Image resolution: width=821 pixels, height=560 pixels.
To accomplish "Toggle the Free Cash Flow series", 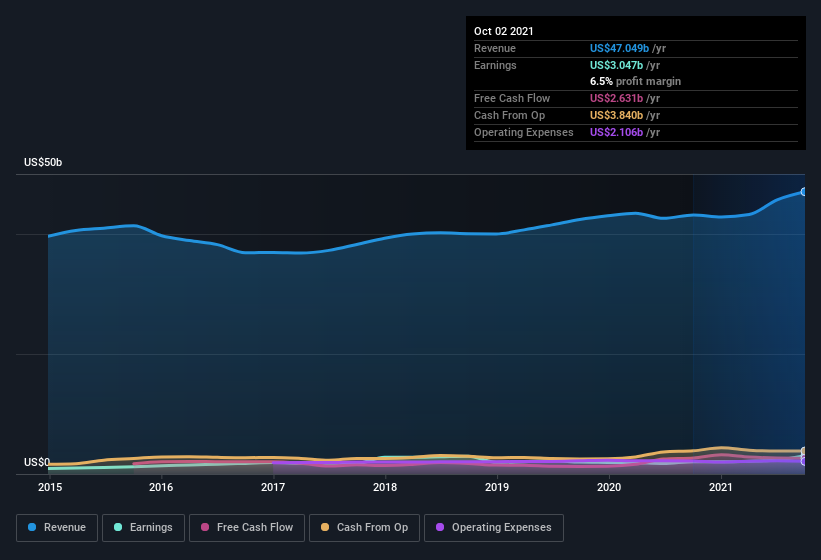I will (247, 528).
